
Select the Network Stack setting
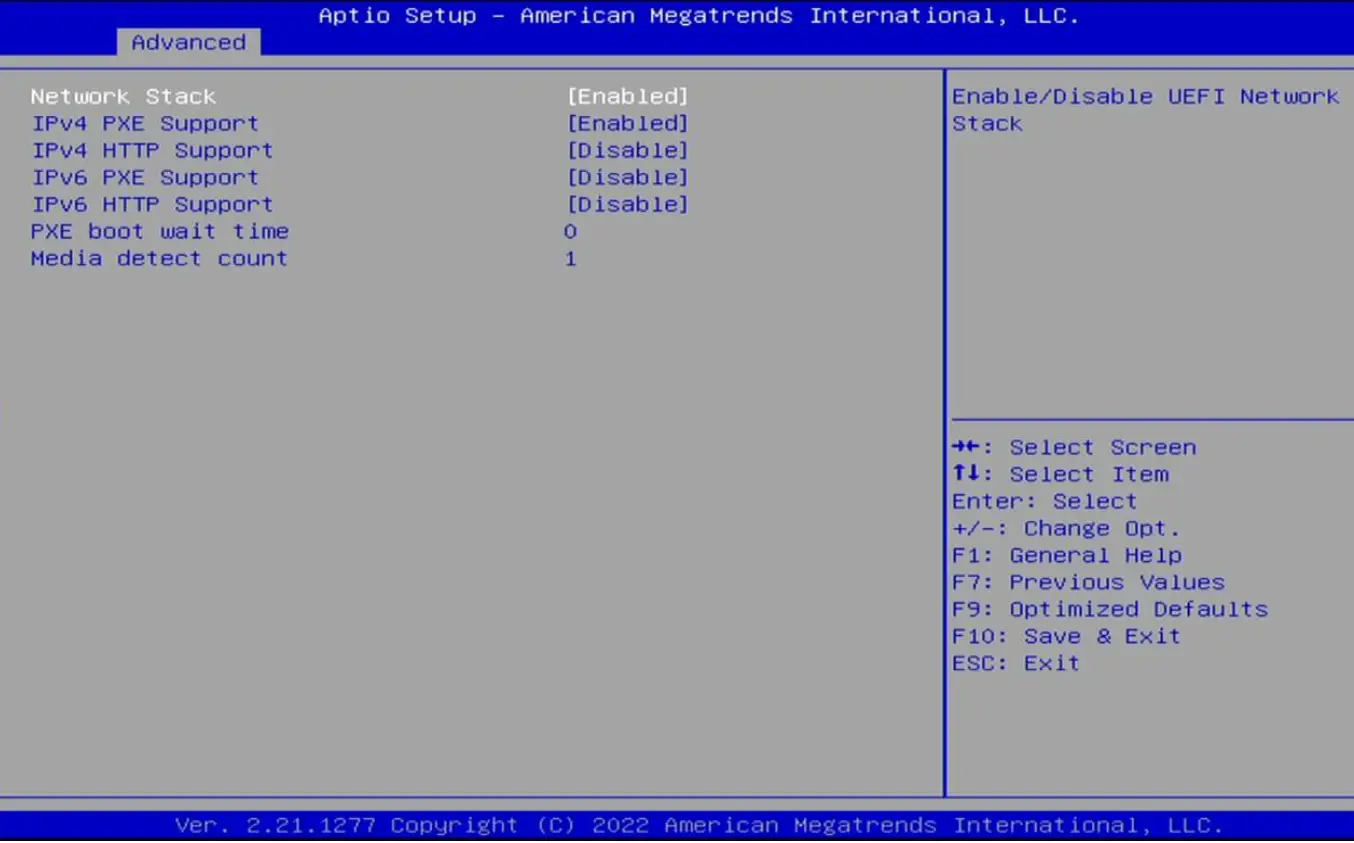tap(122, 96)
